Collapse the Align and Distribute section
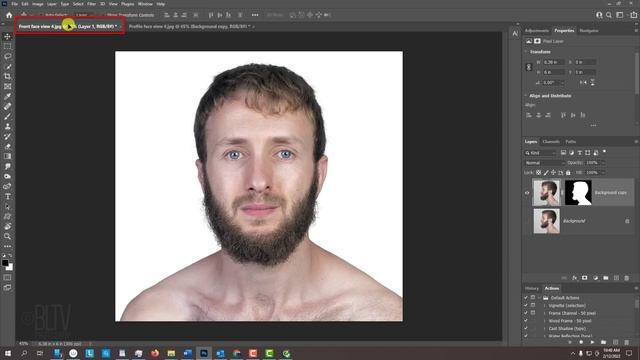The width and height of the screenshot is (640, 360). click(526, 96)
